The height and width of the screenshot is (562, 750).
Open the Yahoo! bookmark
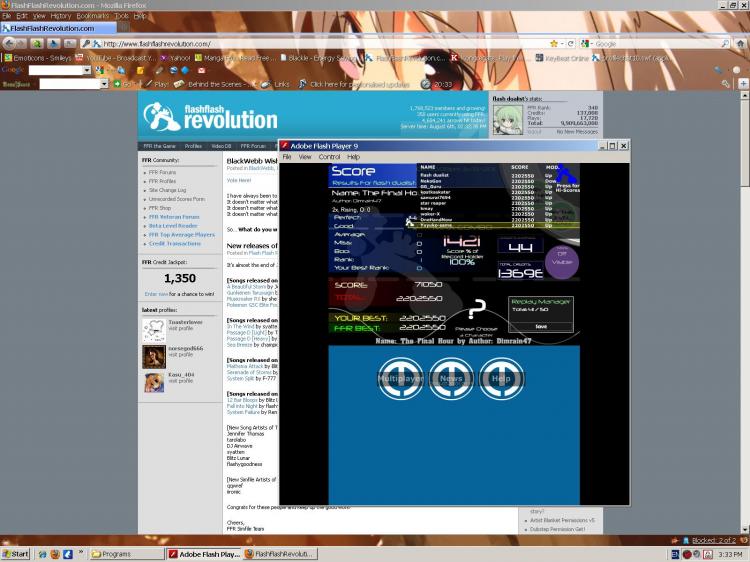point(176,58)
